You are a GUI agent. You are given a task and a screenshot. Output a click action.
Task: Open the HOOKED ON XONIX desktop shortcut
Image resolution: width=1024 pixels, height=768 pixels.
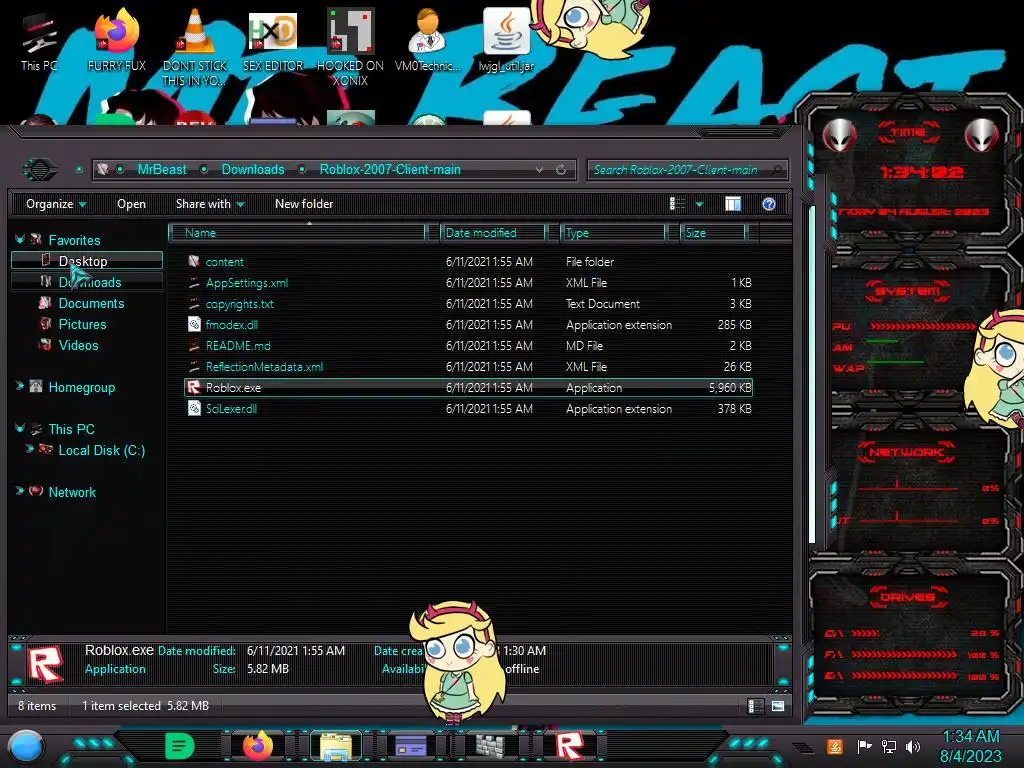[x=350, y=47]
